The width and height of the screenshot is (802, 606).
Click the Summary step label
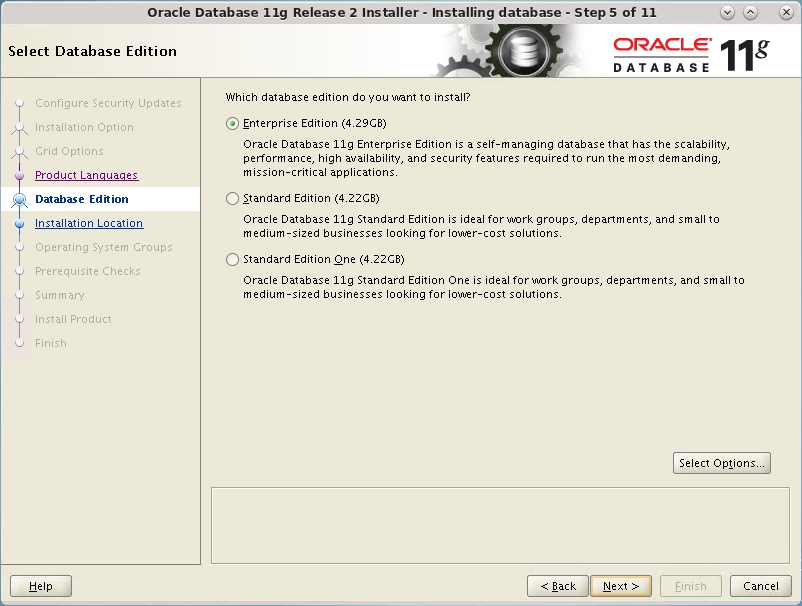click(60, 296)
